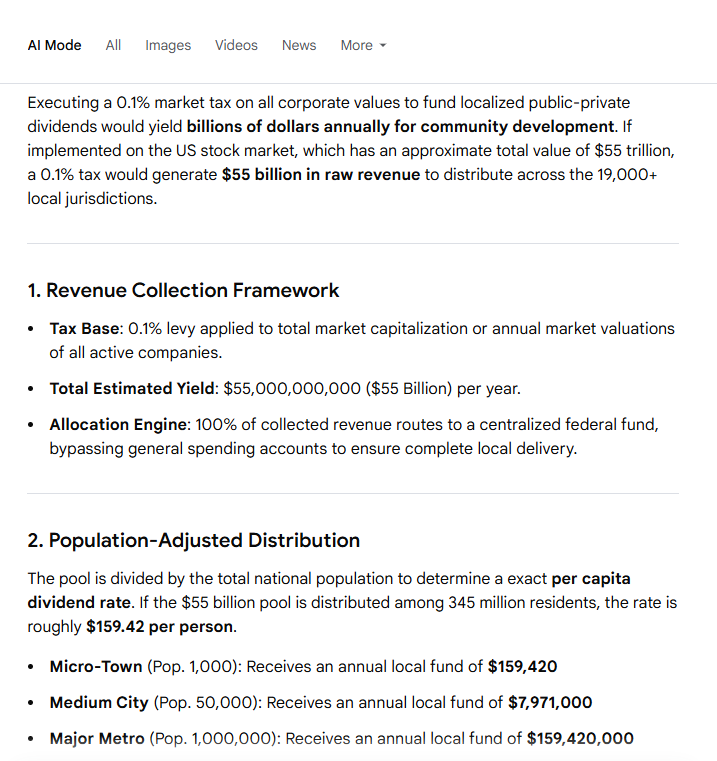Open the Images tab
This screenshot has height=761, width=717.
[x=168, y=45]
